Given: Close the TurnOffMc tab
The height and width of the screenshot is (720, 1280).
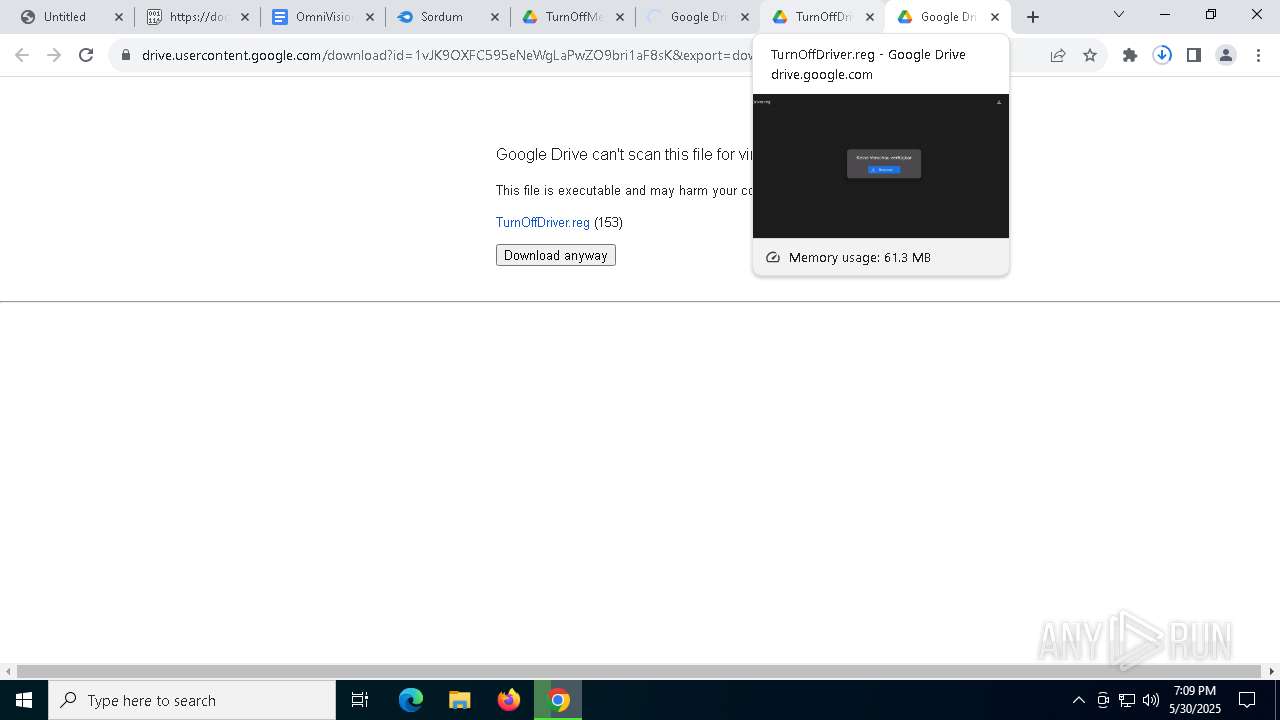Looking at the screenshot, I should pyautogui.click(x=620, y=17).
